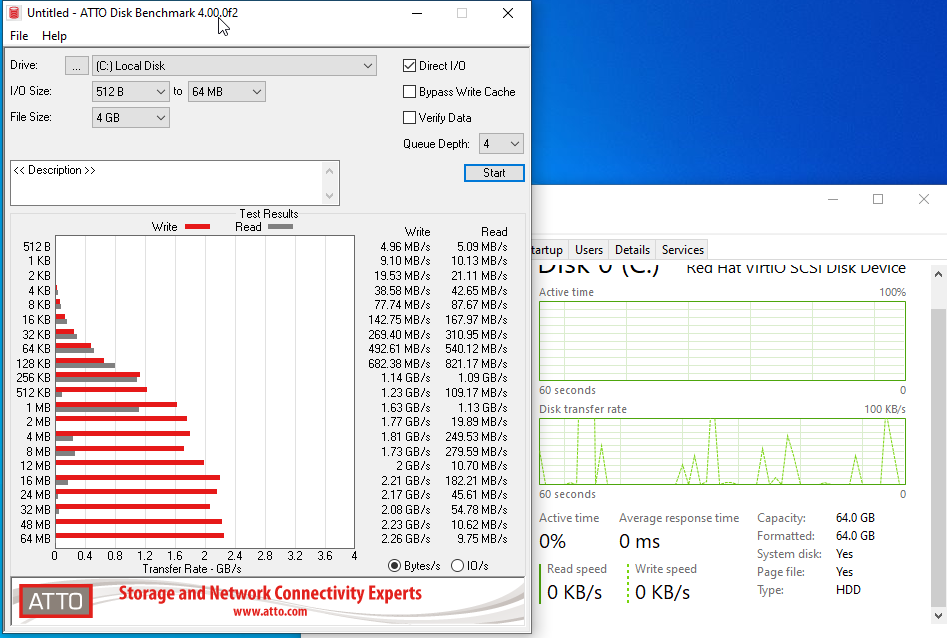947x638 pixels.
Task: Close the Task Manager window
Action: pos(923,199)
